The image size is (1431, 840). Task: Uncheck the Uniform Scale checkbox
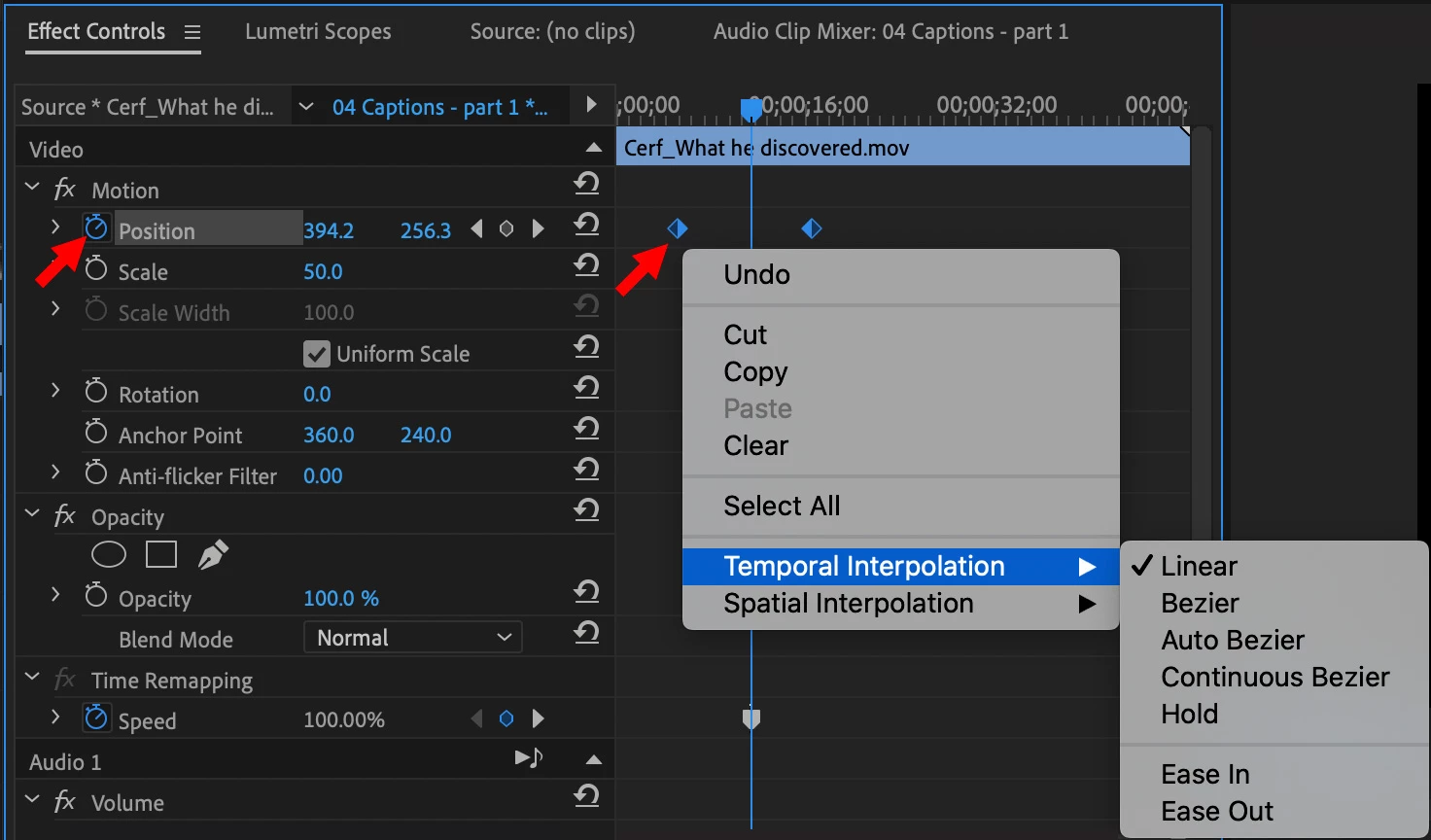(x=317, y=354)
